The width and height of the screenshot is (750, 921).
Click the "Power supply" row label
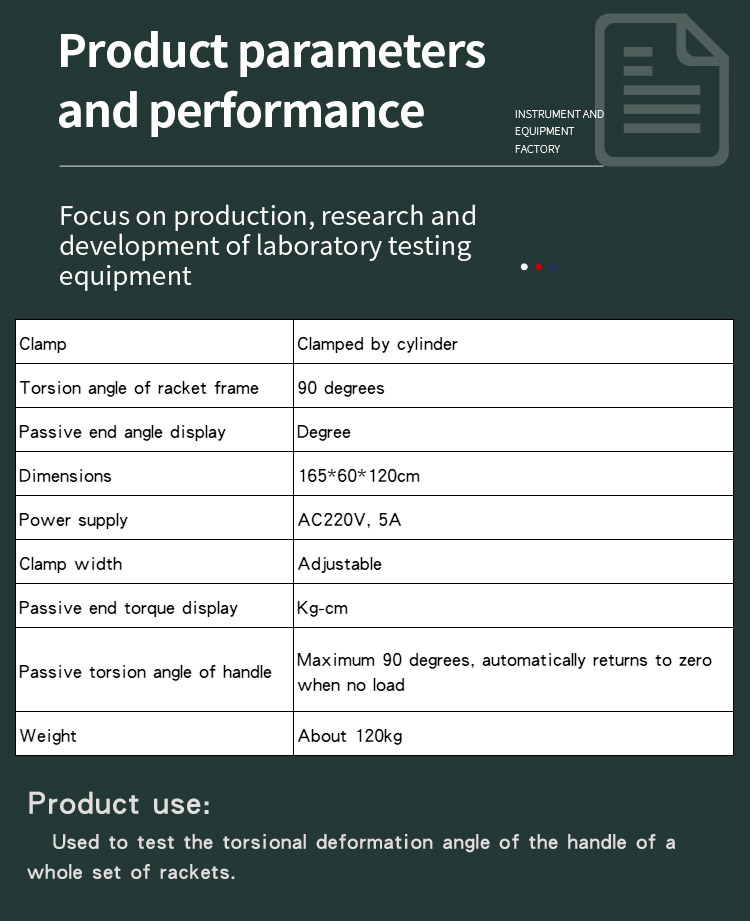click(73, 520)
